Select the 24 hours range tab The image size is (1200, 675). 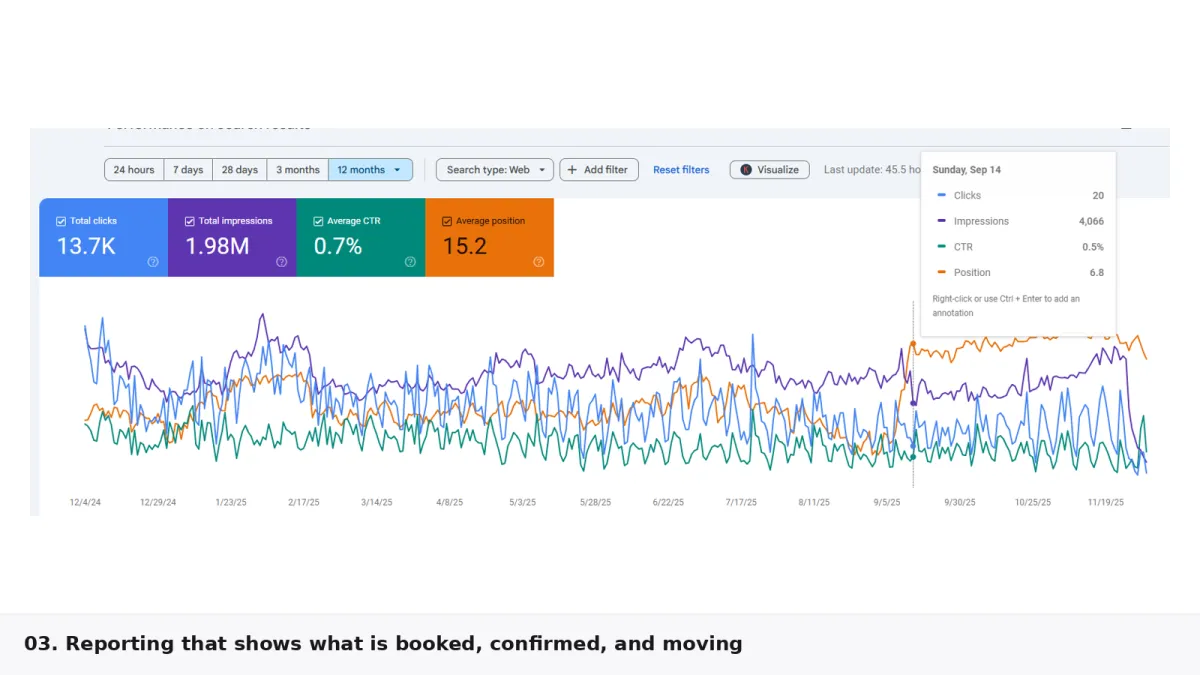click(x=134, y=170)
